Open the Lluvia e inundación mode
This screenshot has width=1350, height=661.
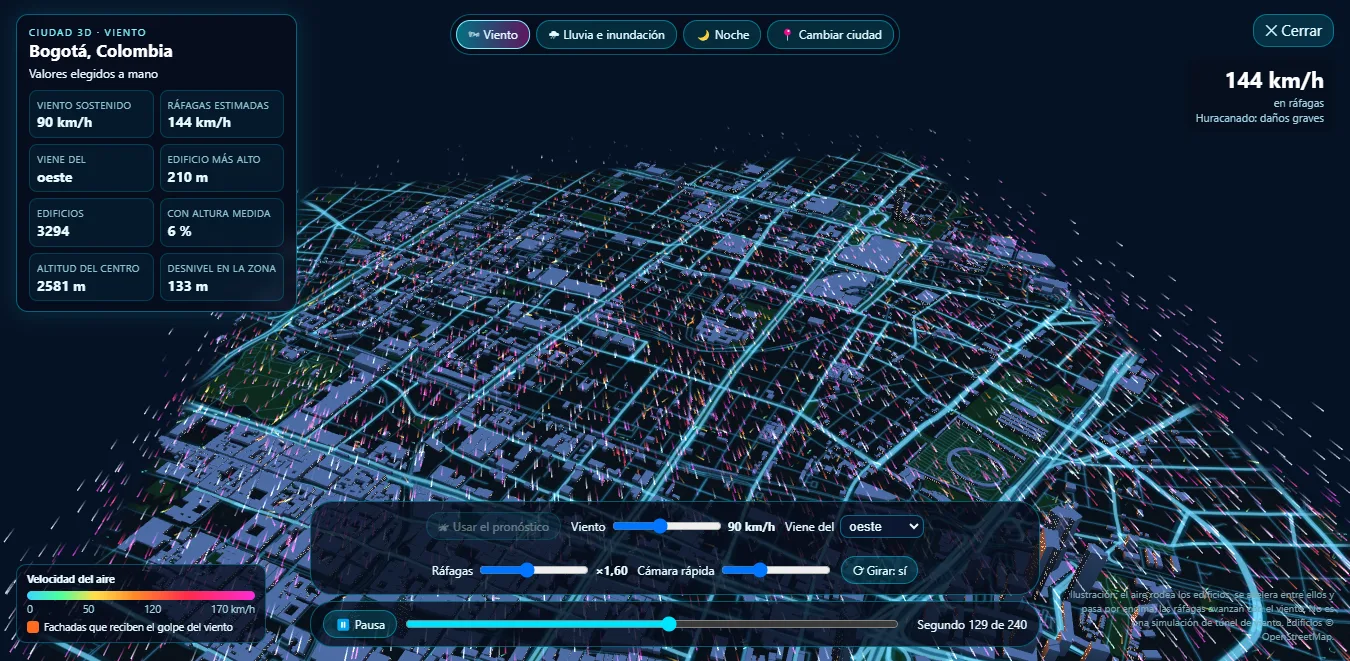606,35
